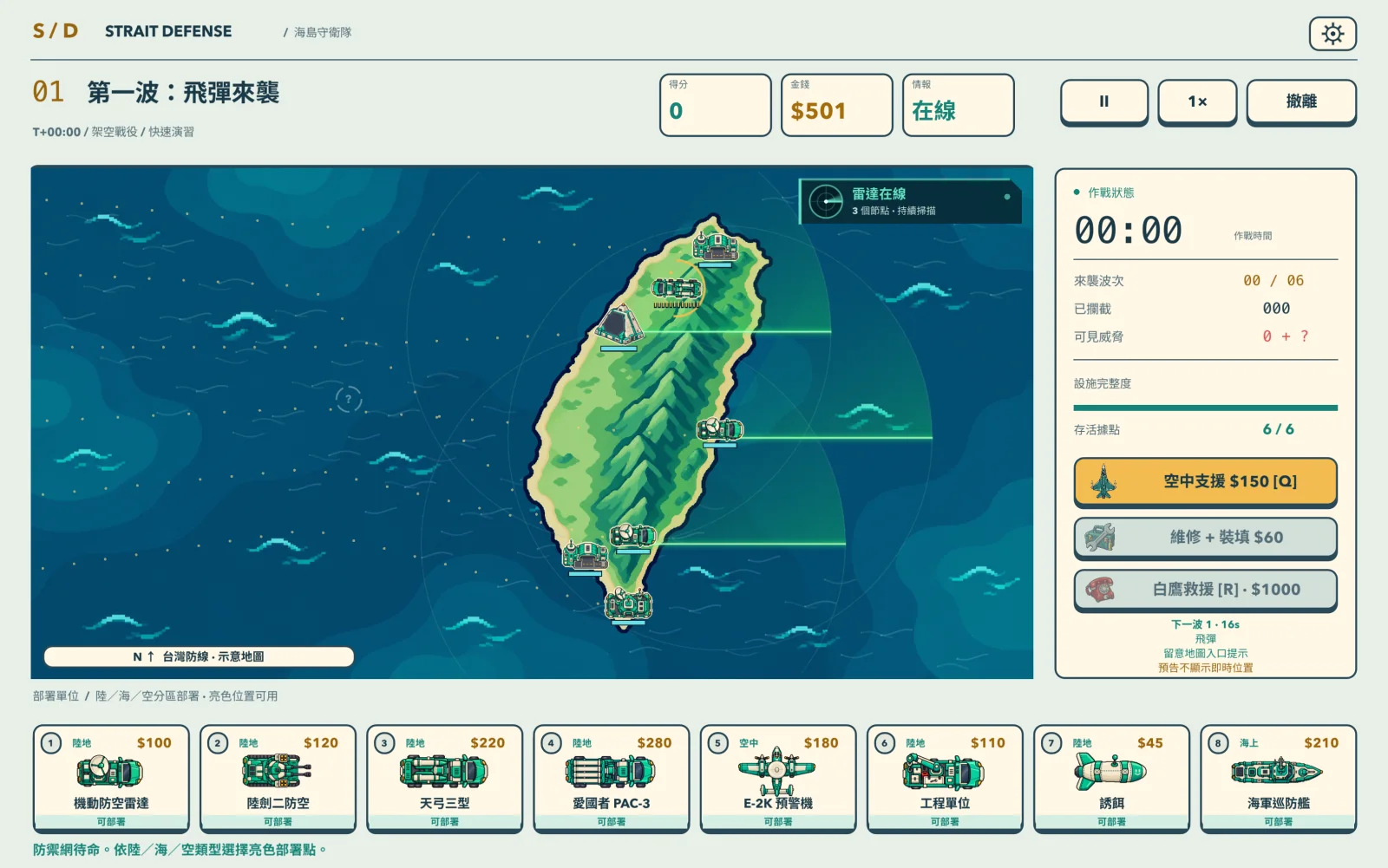Image resolution: width=1388 pixels, height=868 pixels.
Task: Click the 第一波:飛彈來襲 heading
Action: point(183,93)
